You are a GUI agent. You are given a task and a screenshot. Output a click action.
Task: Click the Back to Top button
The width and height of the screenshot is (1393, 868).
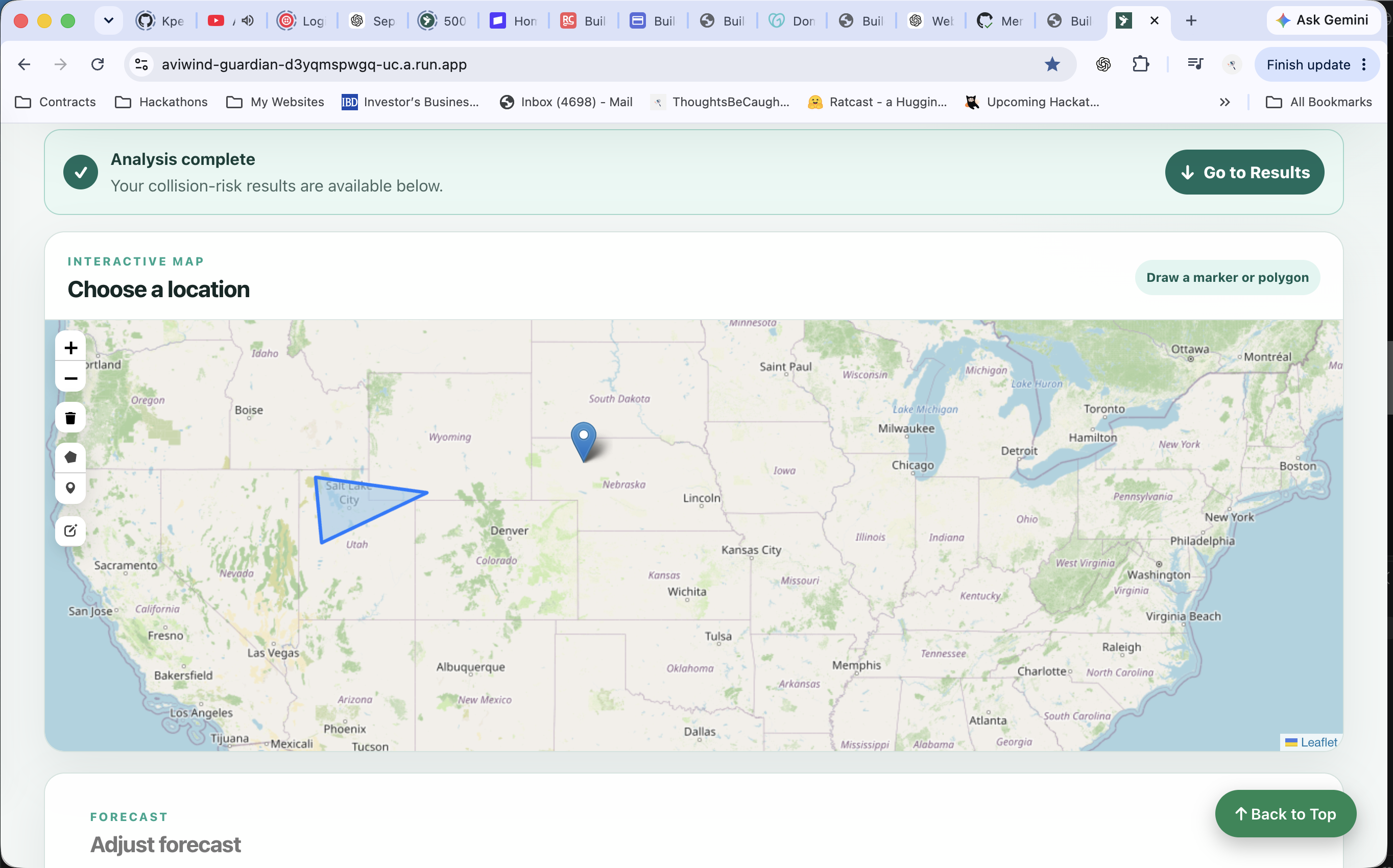pos(1285,813)
